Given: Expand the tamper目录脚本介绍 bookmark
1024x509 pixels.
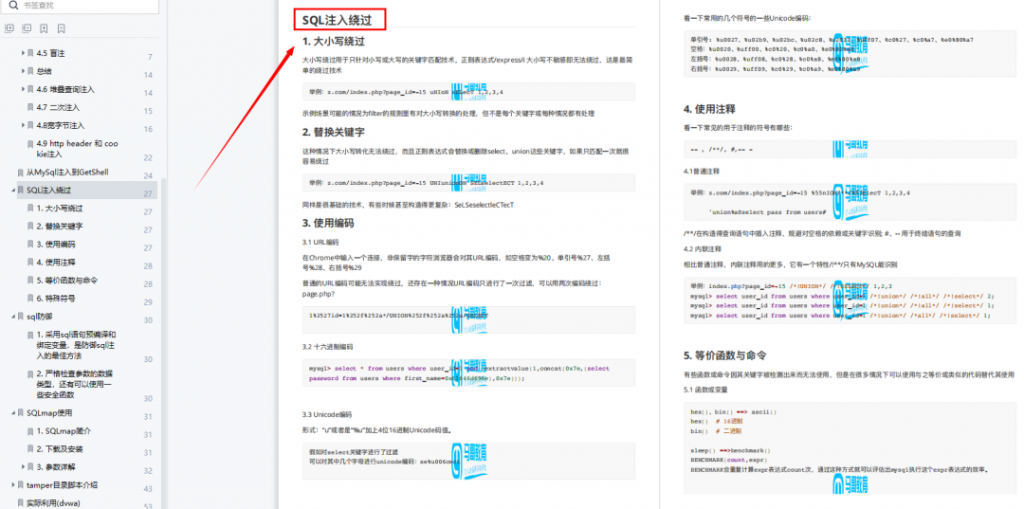Looking at the screenshot, I should pos(12,485).
